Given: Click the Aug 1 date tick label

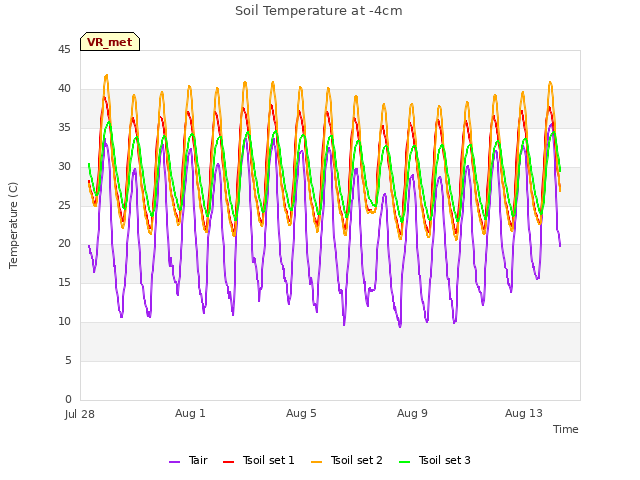Looking at the screenshot, I should pos(190,413).
